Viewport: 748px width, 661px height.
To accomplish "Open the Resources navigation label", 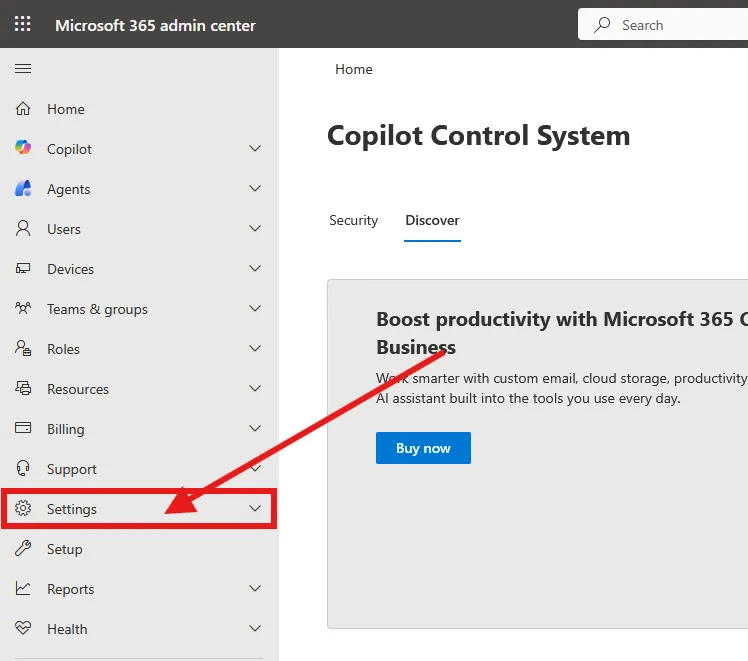I will (78, 390).
